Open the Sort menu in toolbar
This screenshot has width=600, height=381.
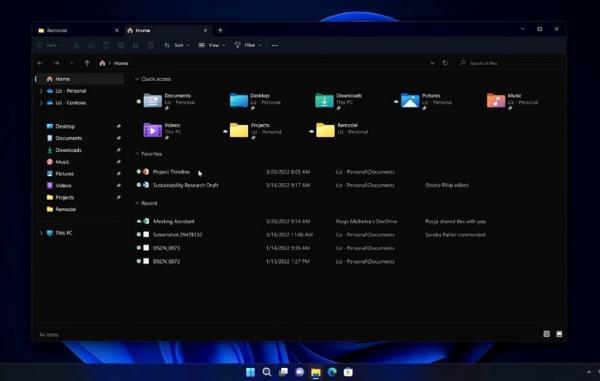click(x=177, y=45)
